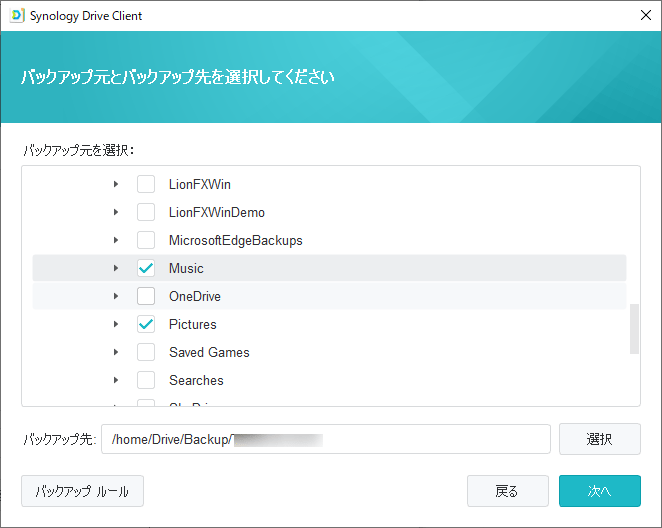Select the Music row label

pos(186,268)
